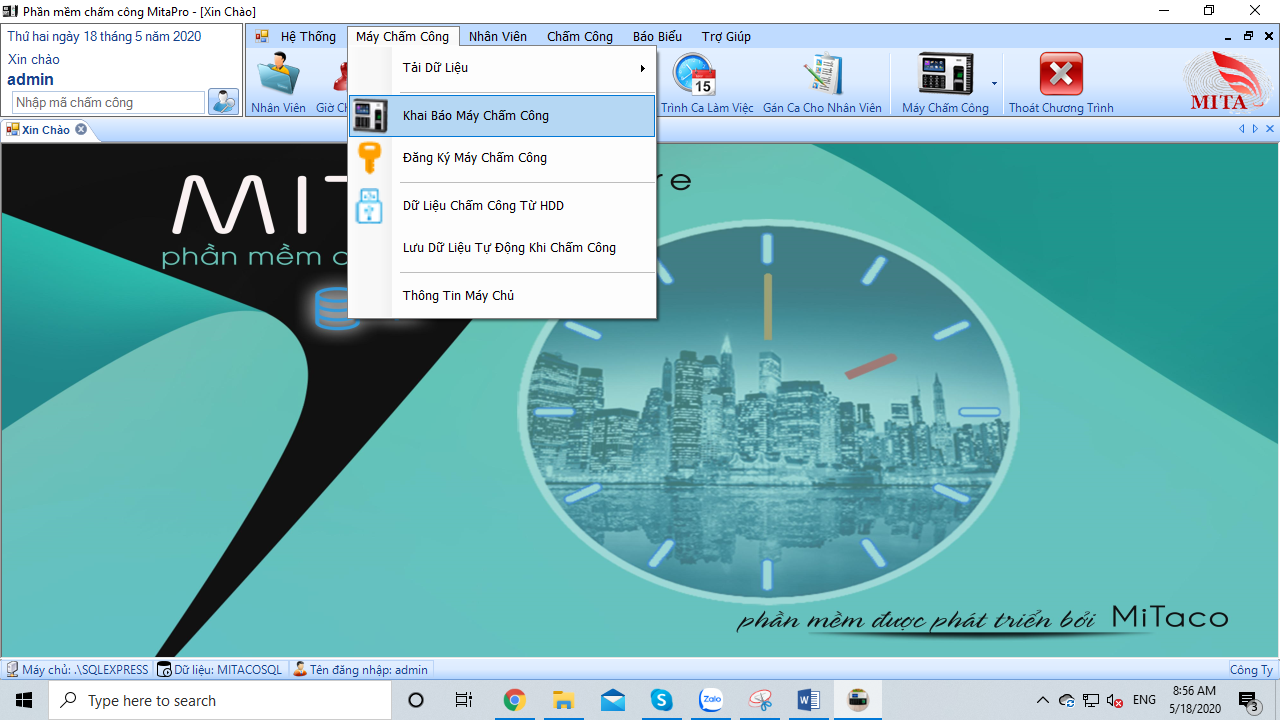
Task: Select the Xin Chào tab
Action: [x=46, y=130]
